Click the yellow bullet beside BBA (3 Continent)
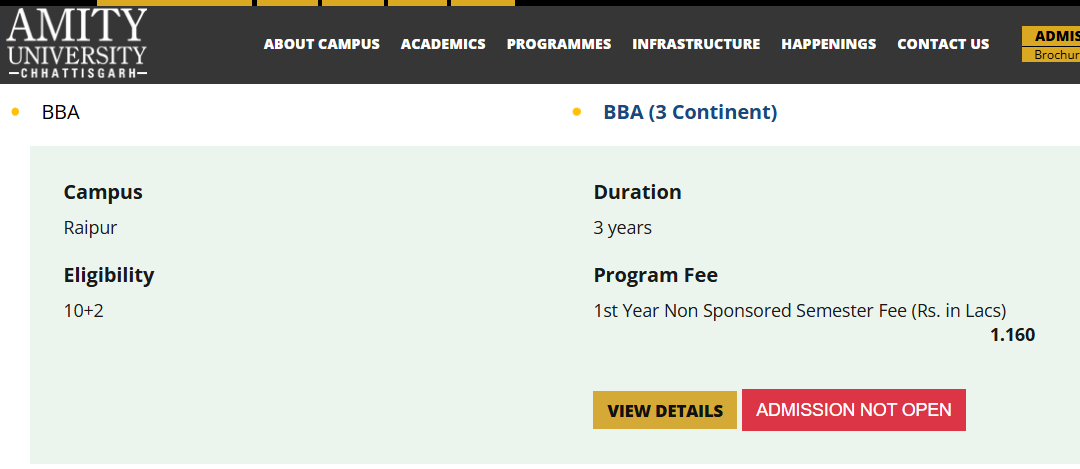 click(577, 112)
